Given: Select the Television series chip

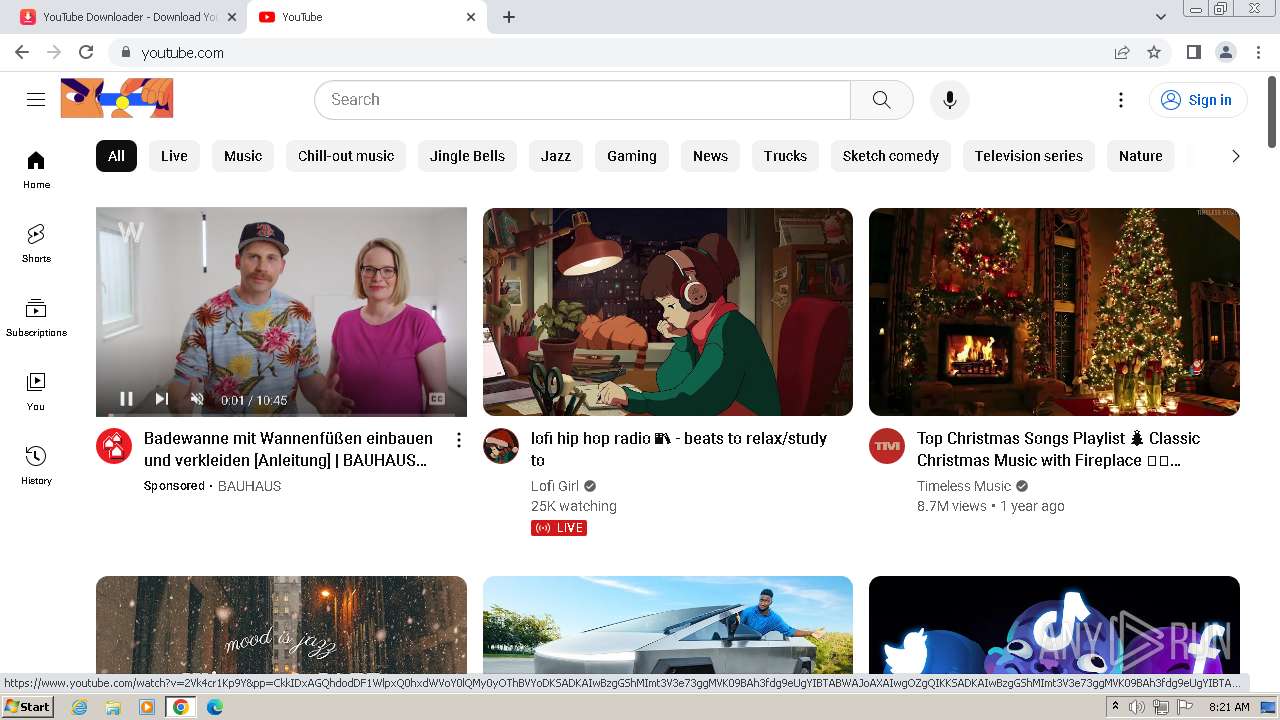Looking at the screenshot, I should click(x=1029, y=155).
